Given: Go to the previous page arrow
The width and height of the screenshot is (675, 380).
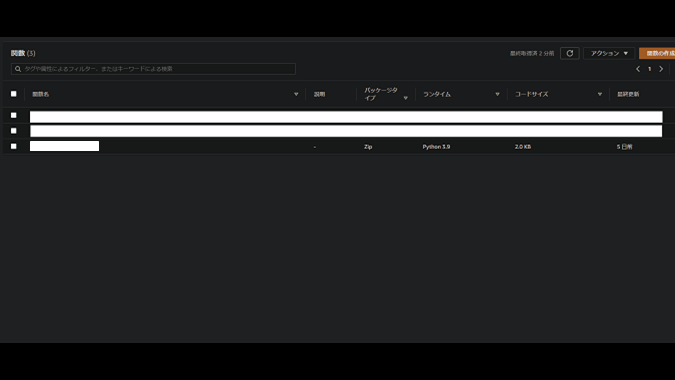Looking at the screenshot, I should point(638,69).
